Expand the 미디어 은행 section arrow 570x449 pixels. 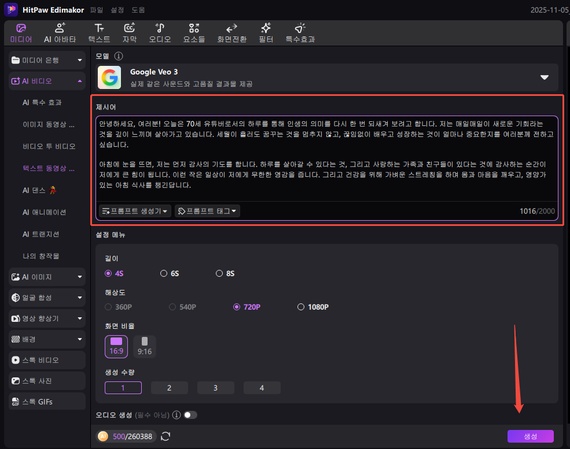pos(80,60)
